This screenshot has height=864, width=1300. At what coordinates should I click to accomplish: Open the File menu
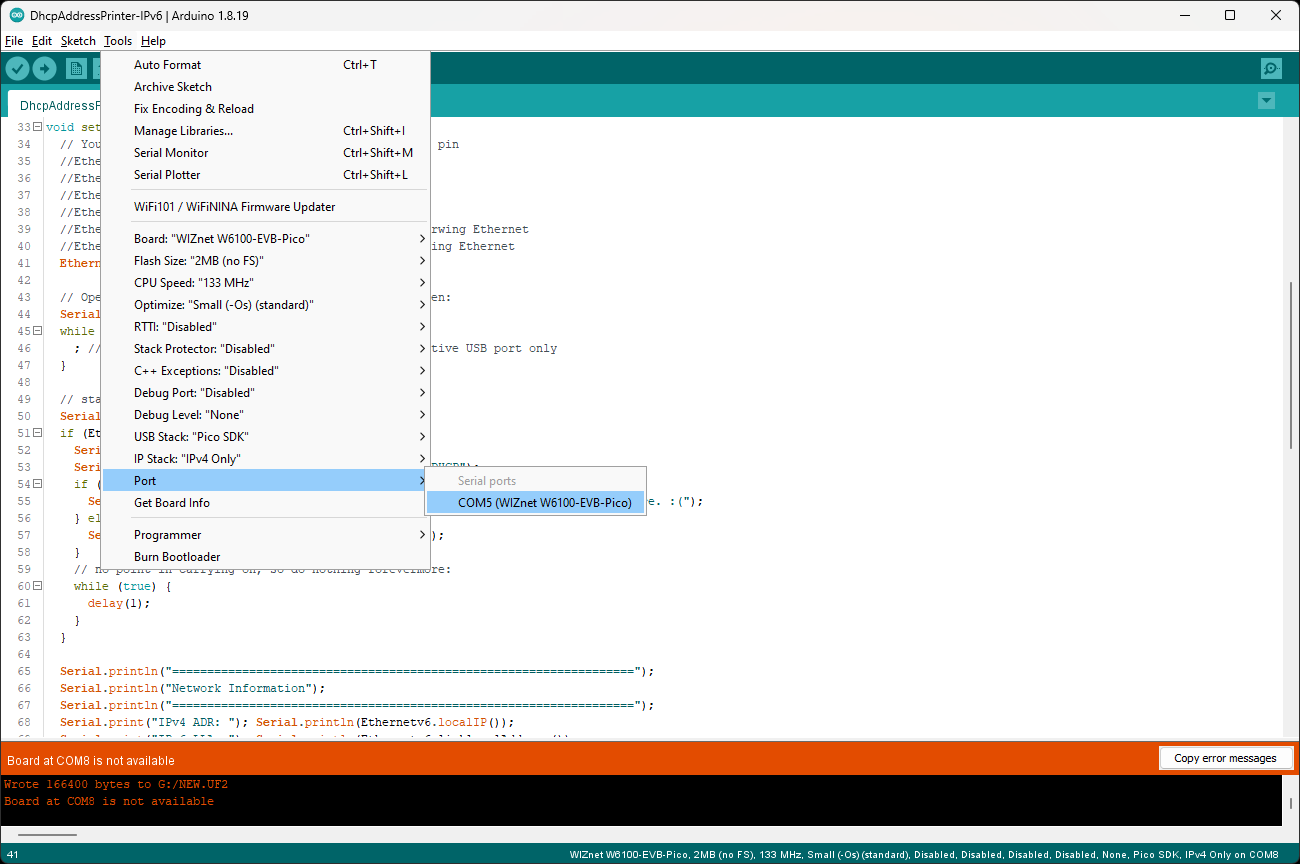[14, 41]
